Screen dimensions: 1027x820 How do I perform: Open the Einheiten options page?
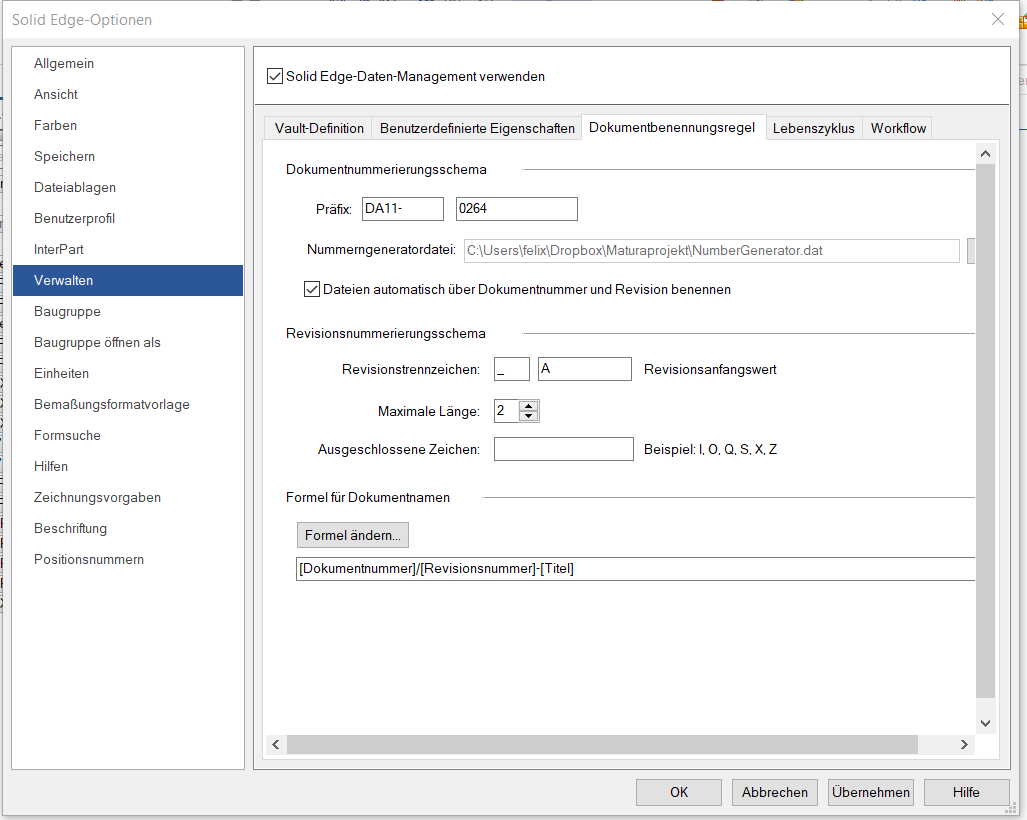pos(128,373)
